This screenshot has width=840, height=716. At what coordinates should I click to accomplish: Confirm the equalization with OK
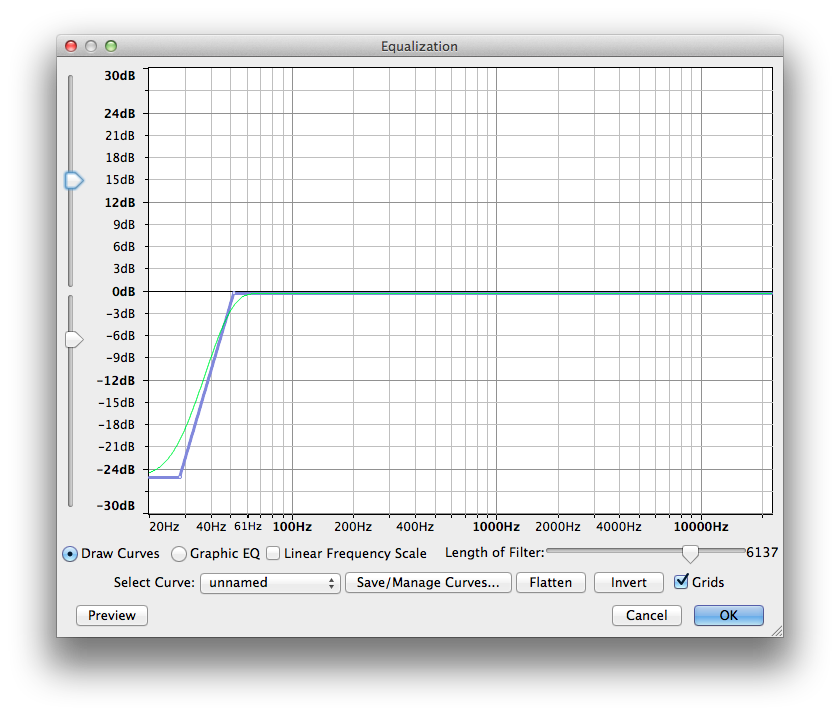[x=728, y=616]
